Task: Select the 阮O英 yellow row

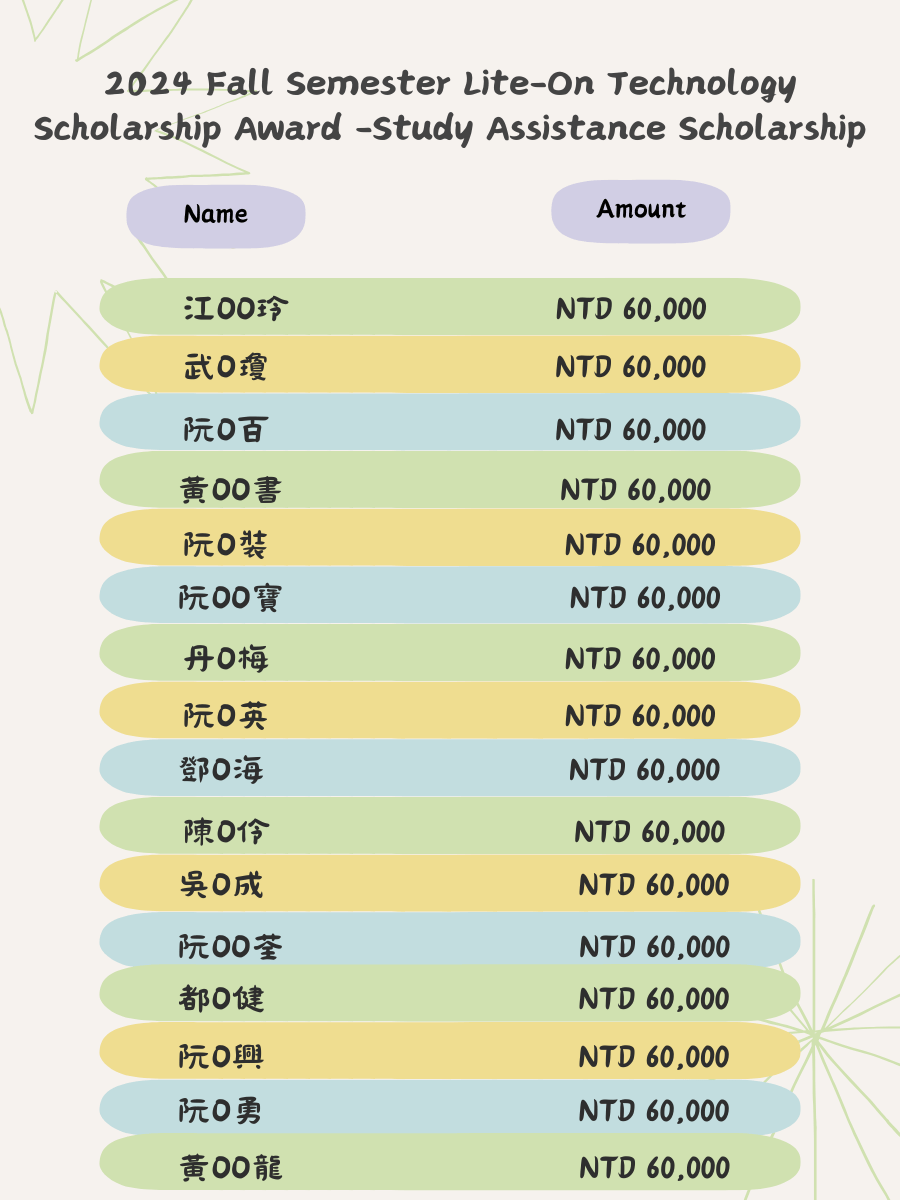Action: coord(450,711)
